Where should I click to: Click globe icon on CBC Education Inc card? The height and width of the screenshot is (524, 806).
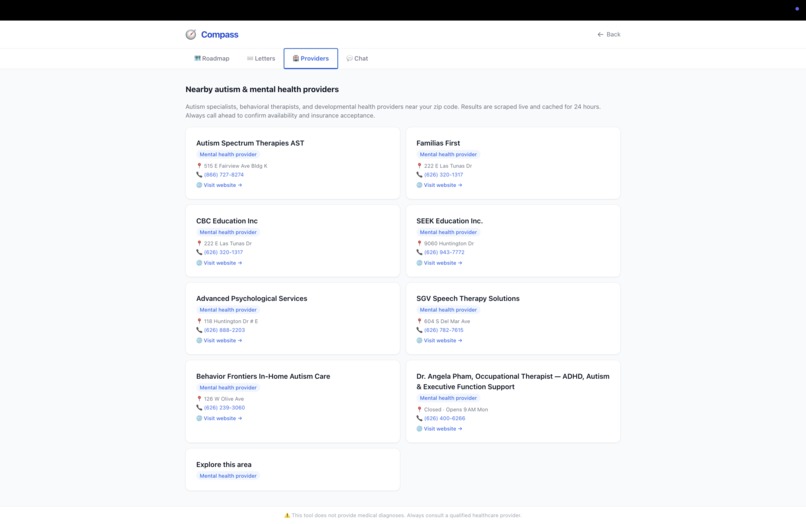tap(199, 263)
